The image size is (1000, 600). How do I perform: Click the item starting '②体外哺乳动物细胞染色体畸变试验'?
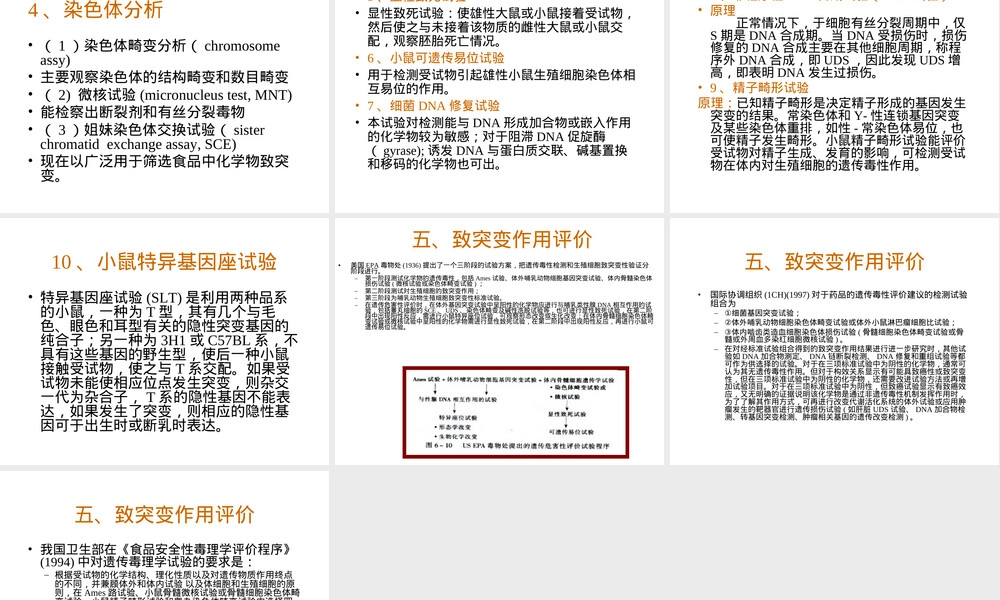pyautogui.click(x=840, y=323)
